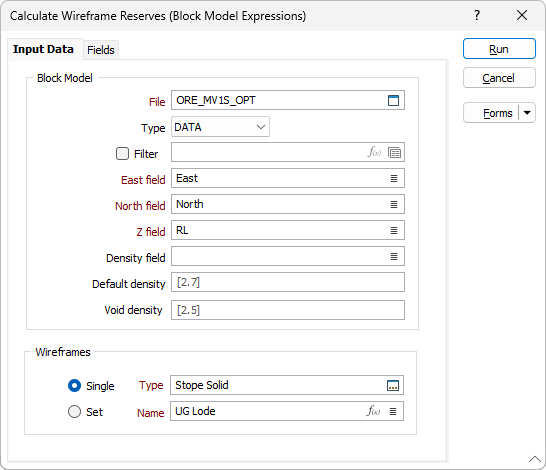Open the block model file browser icon
The height and width of the screenshot is (470, 546).
click(x=393, y=100)
